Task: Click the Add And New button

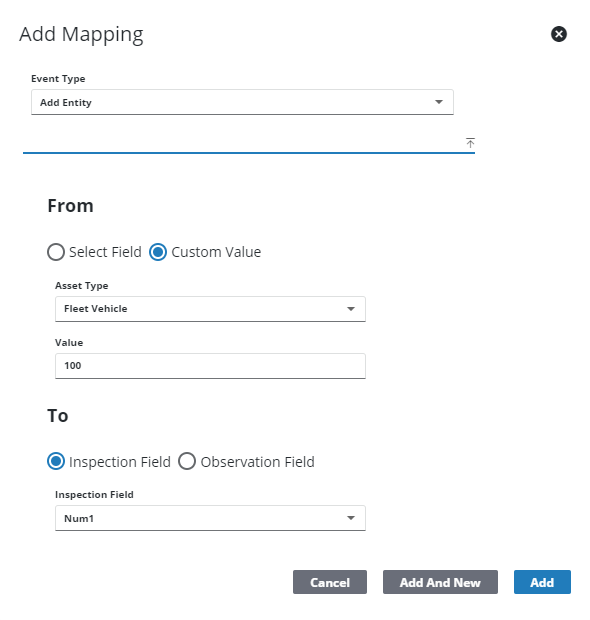Action: click(440, 582)
